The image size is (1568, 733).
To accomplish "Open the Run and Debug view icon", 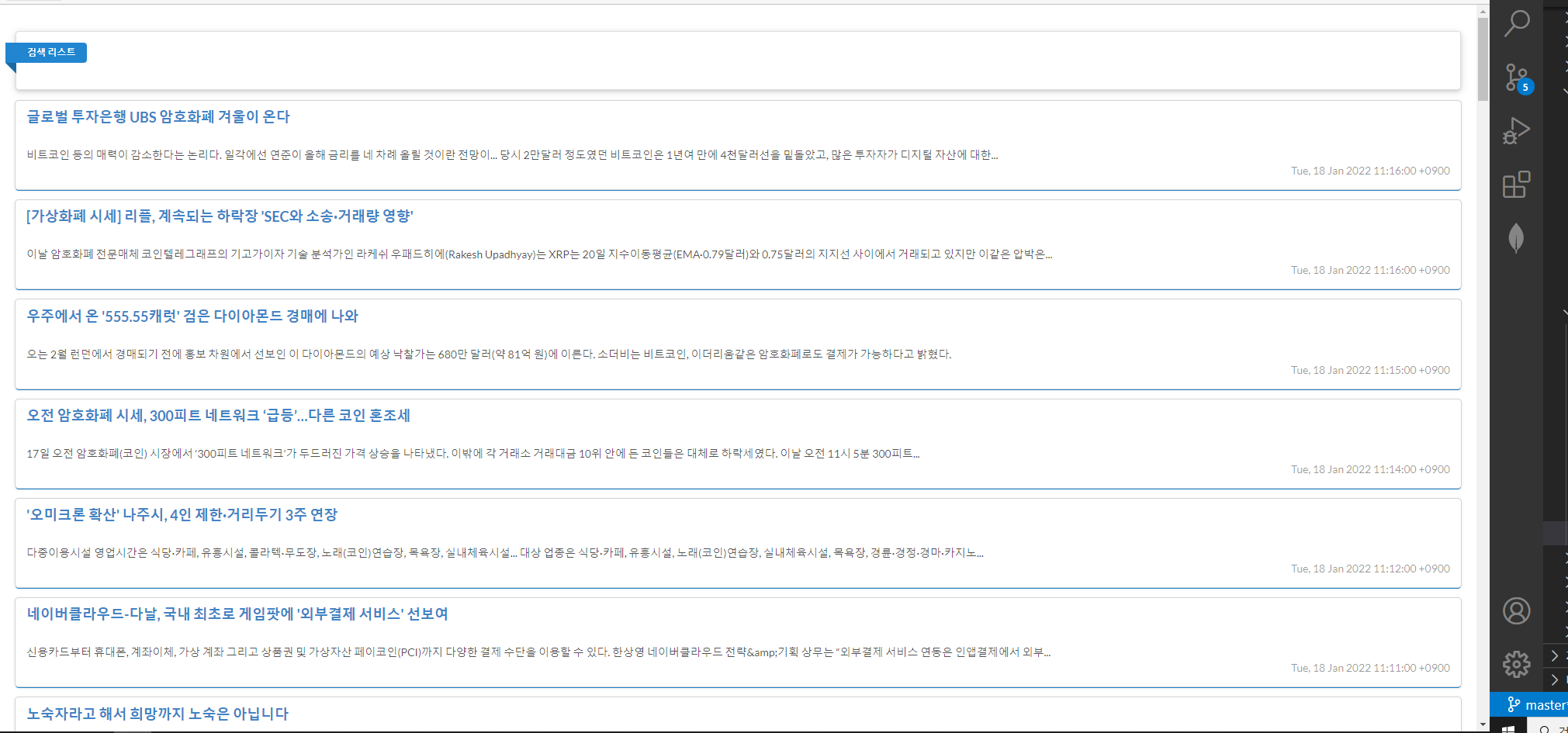I will 1516,130.
